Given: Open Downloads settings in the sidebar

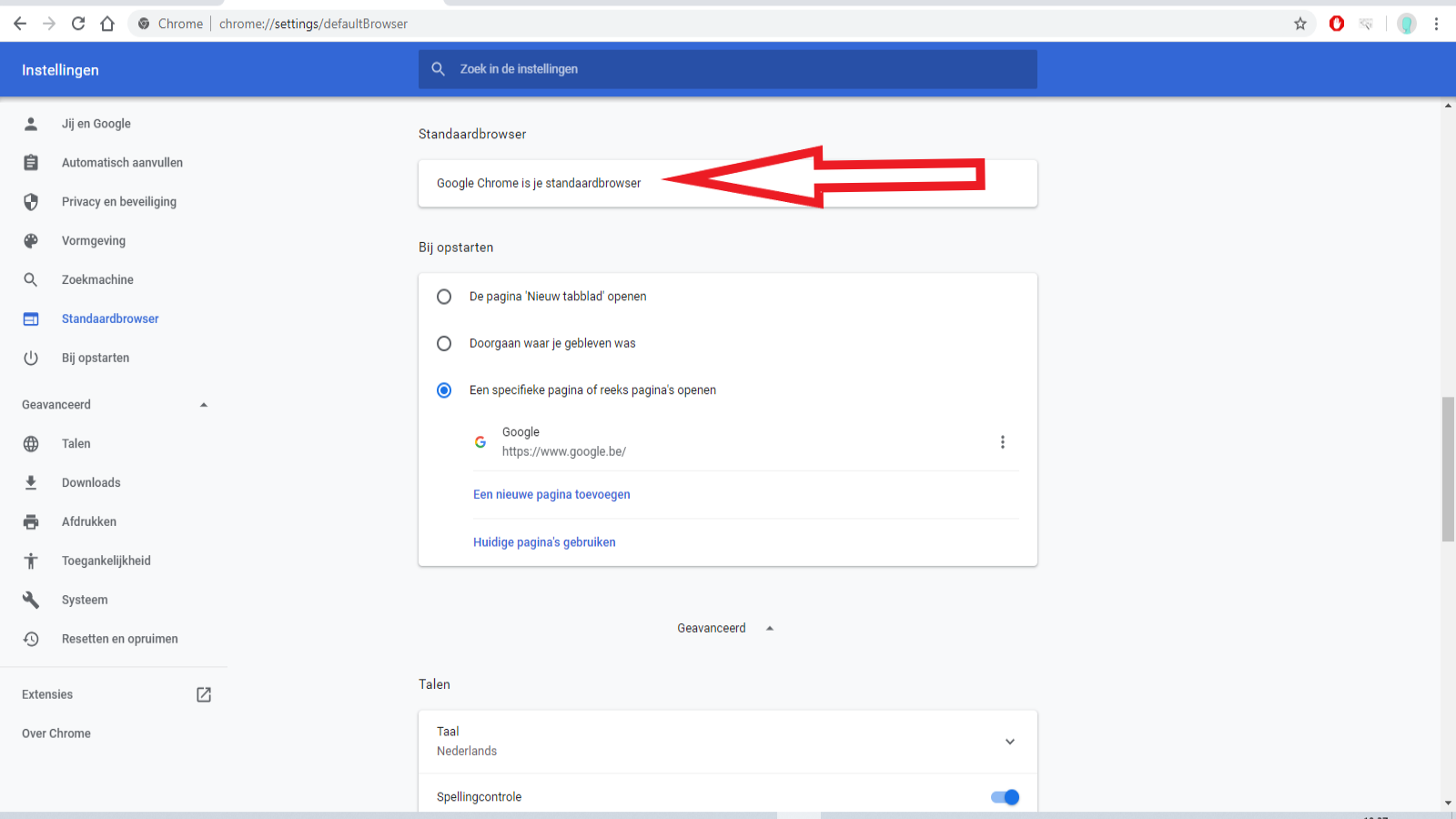Looking at the screenshot, I should 91,483.
